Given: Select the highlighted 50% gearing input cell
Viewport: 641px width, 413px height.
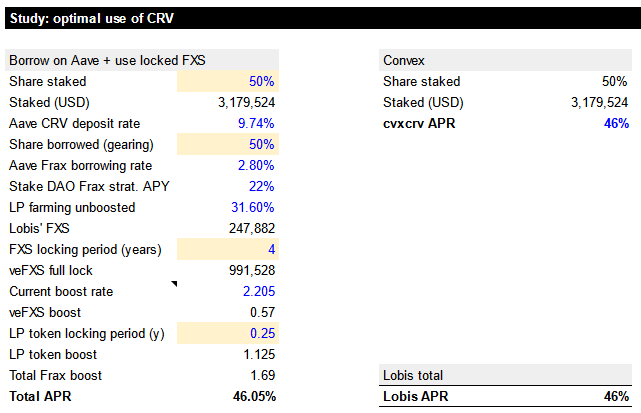Looking at the screenshot, I should click(x=228, y=144).
